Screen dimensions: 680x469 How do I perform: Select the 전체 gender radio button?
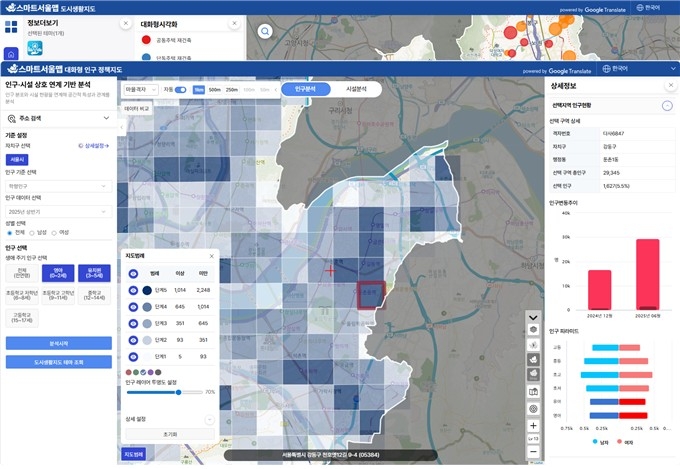tap(10, 232)
